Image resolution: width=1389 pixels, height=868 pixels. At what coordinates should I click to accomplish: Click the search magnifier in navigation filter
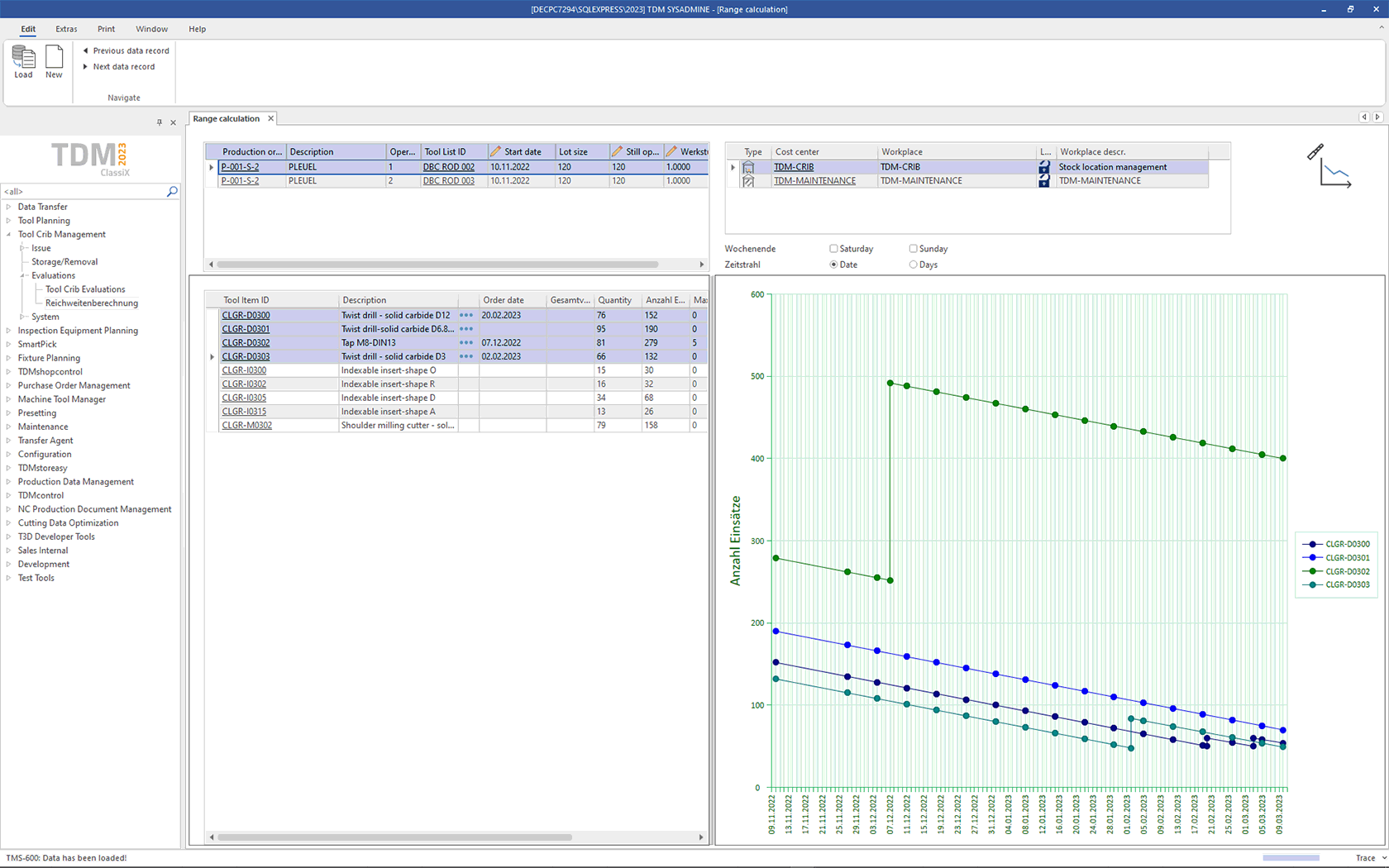pos(172,191)
